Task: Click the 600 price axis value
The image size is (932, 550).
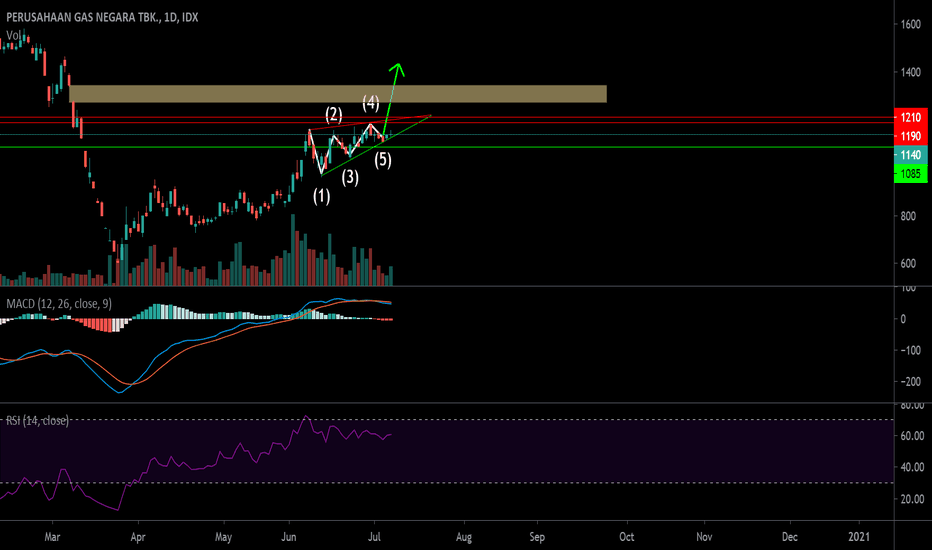Action: coord(908,263)
